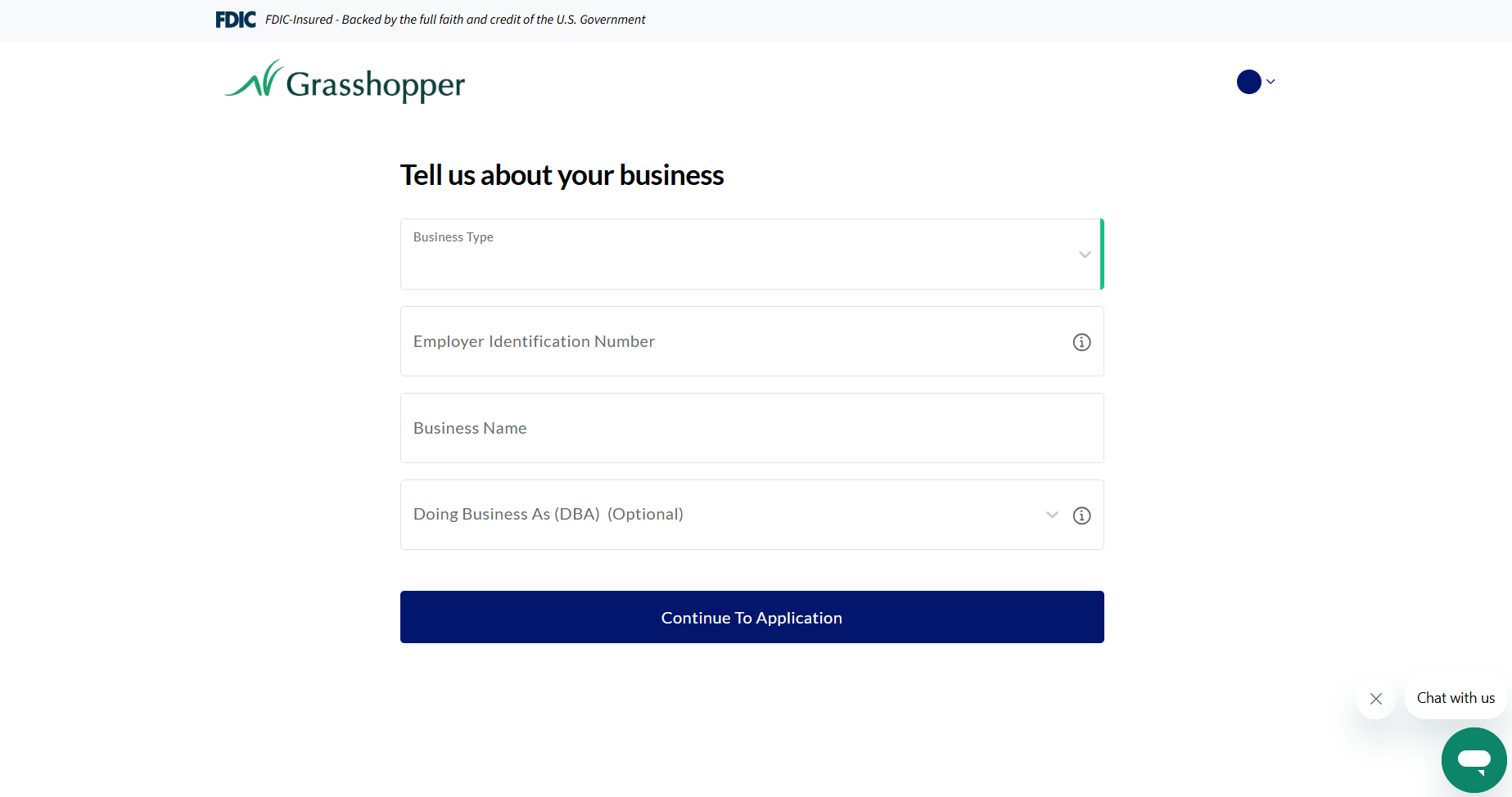The height and width of the screenshot is (797, 1512).
Task: Open the account menu chevron beside the avatar
Action: [x=1271, y=82]
